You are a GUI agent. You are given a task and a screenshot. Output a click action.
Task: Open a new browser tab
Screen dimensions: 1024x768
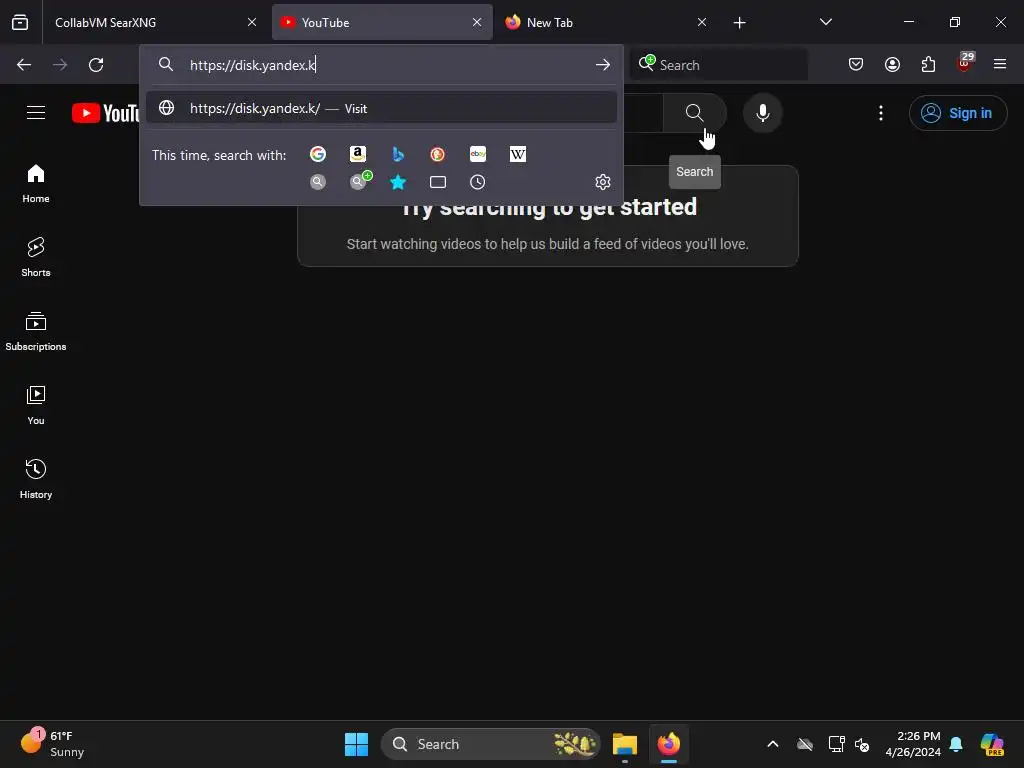tap(739, 23)
